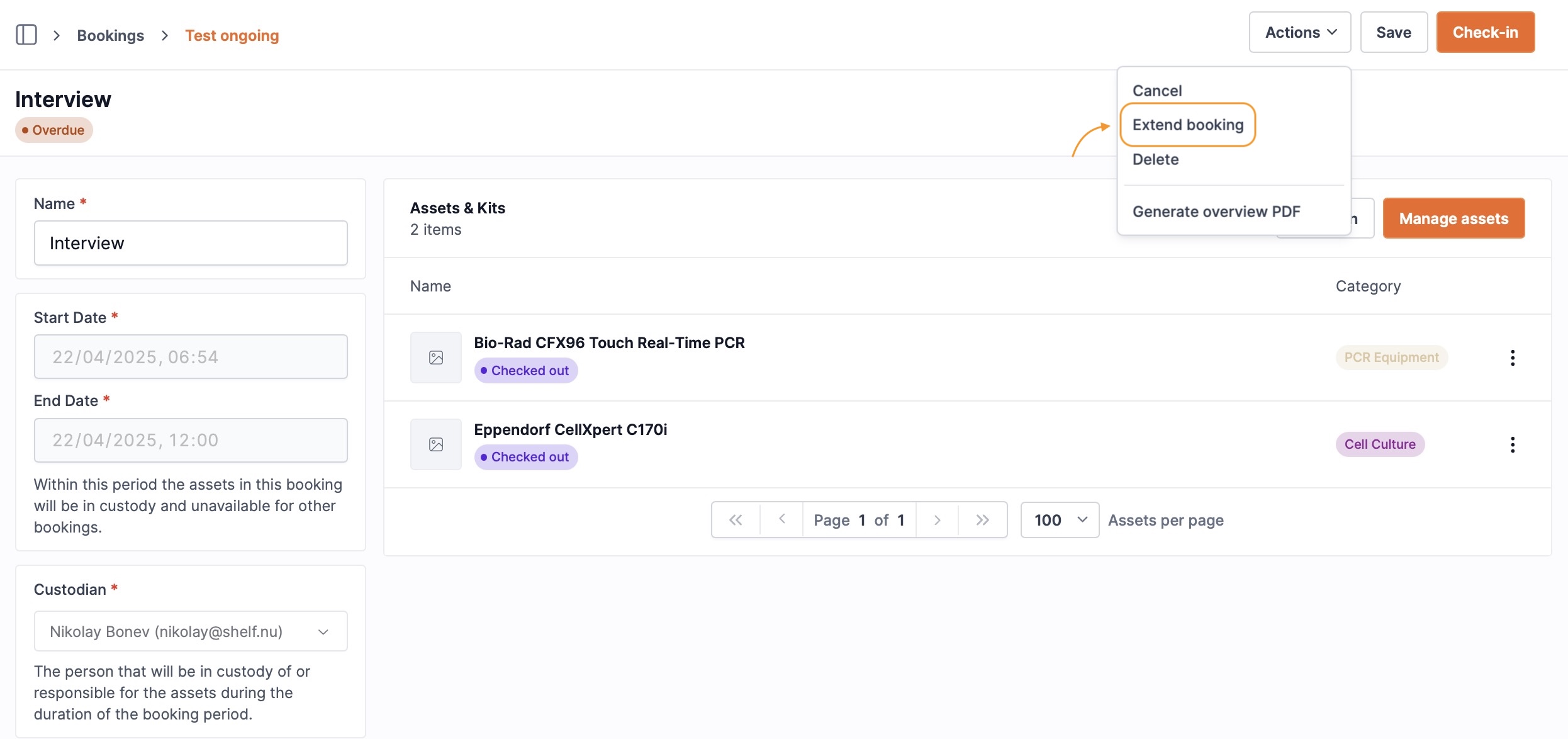Choose Generate overview PDF
Screen dimensions: 1568x739
[1216, 212]
